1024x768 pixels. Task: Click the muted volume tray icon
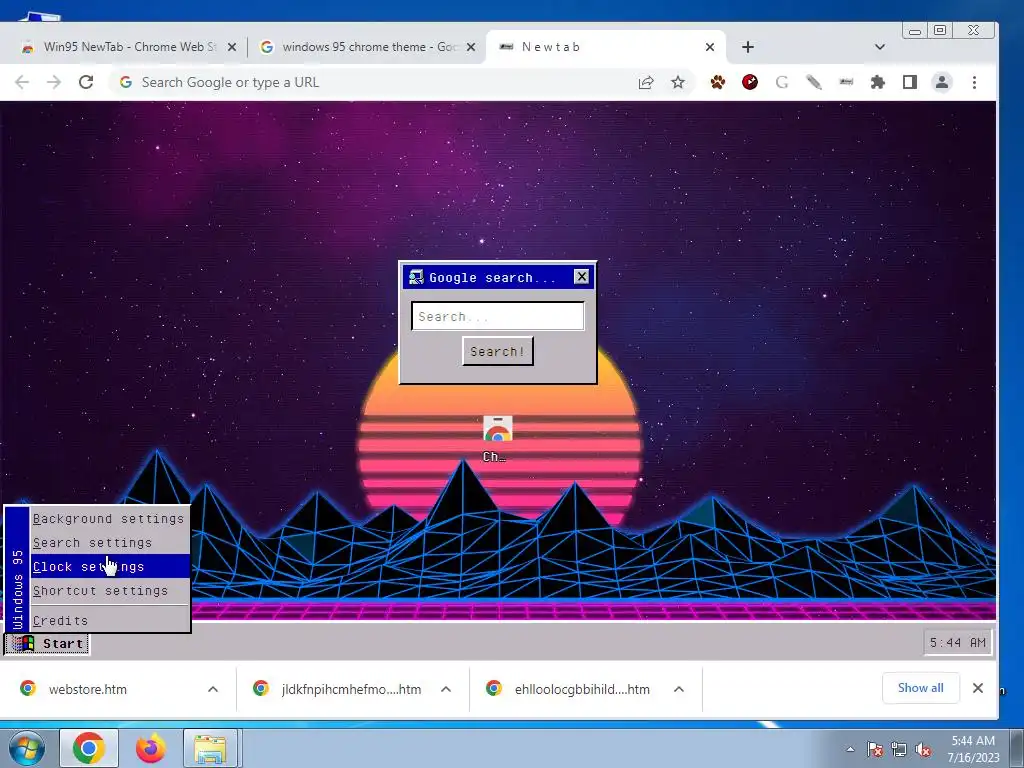(x=923, y=749)
